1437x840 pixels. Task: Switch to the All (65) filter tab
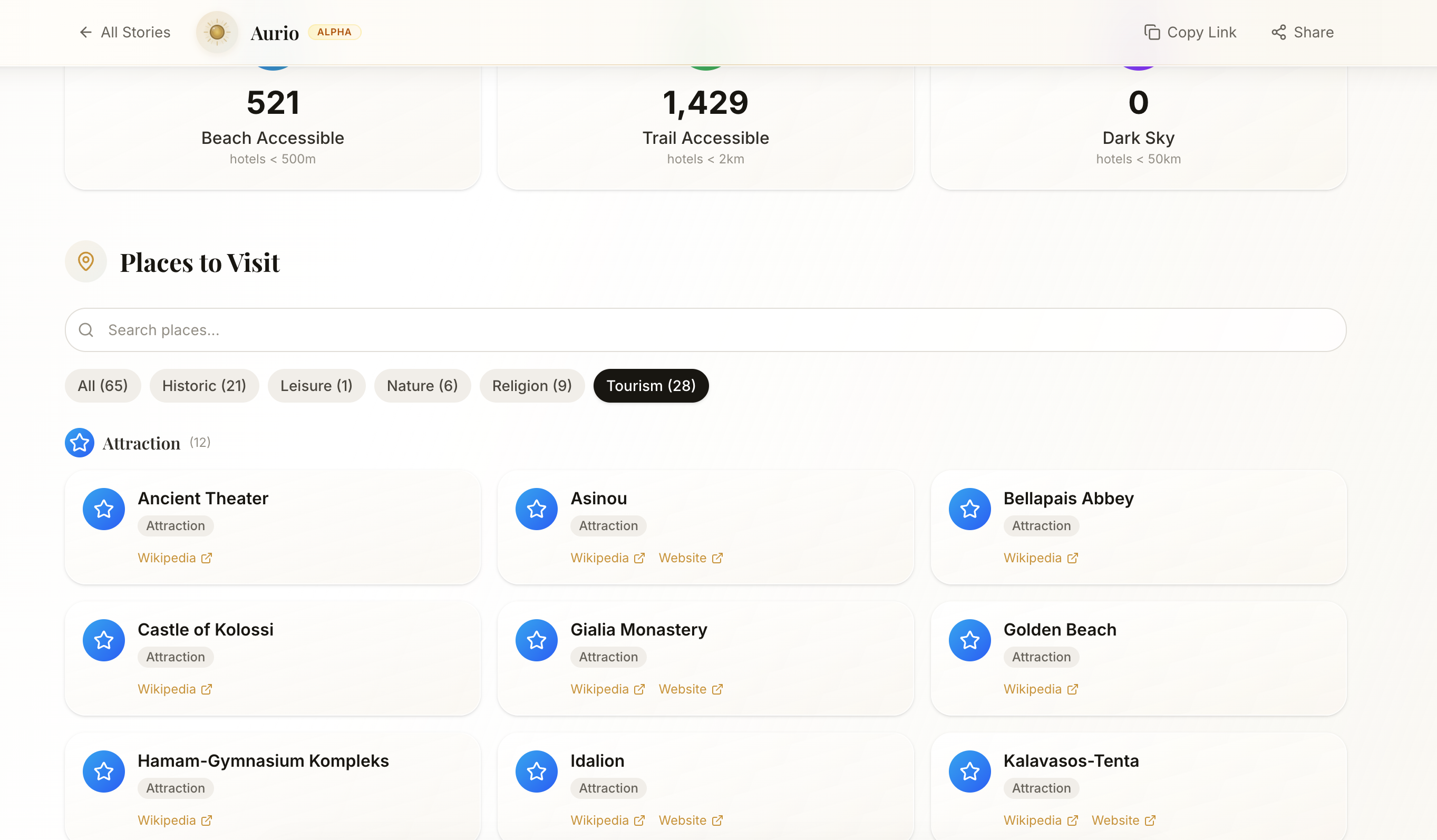[103, 386]
